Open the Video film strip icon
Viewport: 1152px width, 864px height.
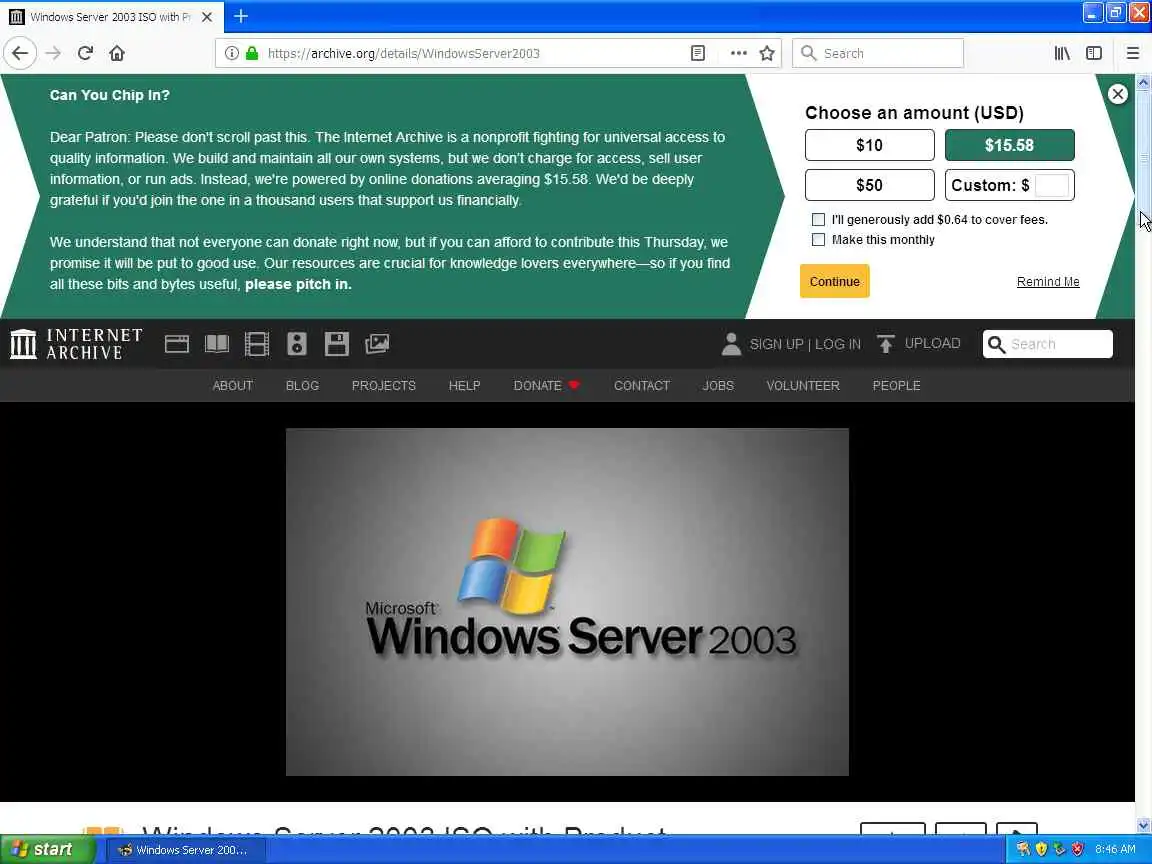pyautogui.click(x=256, y=344)
